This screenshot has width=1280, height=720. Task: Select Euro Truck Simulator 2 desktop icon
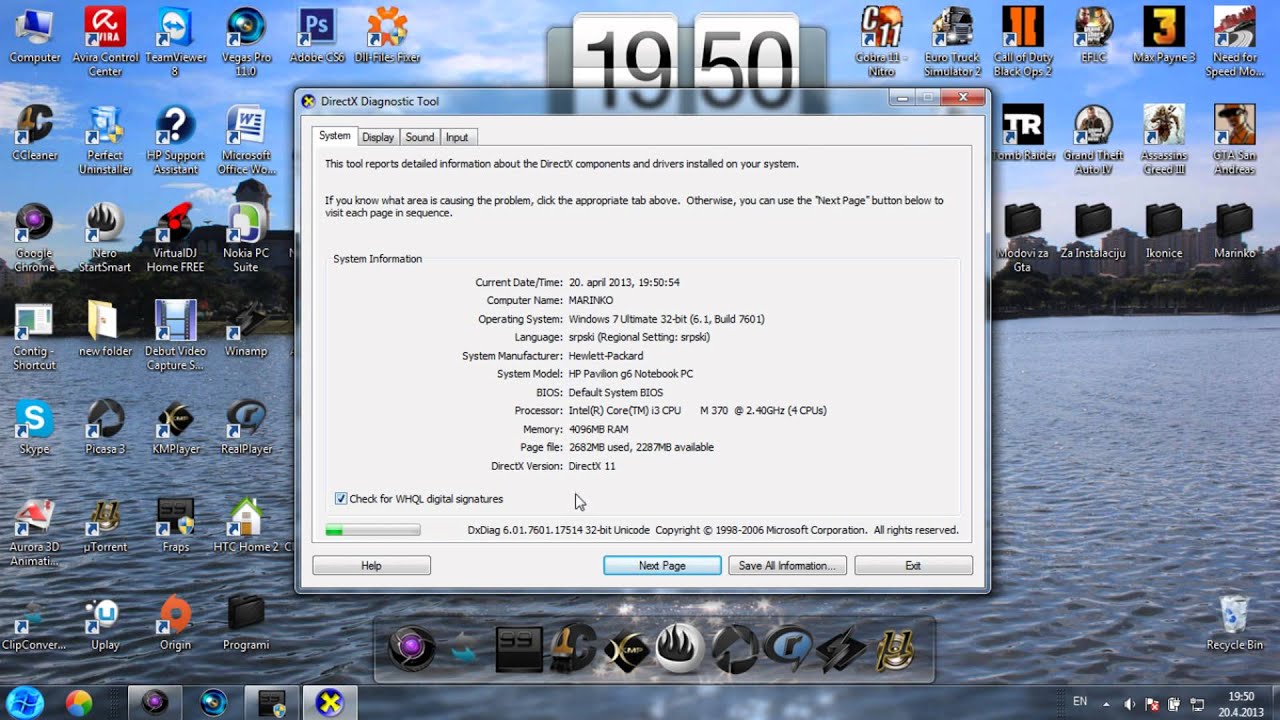(x=953, y=40)
